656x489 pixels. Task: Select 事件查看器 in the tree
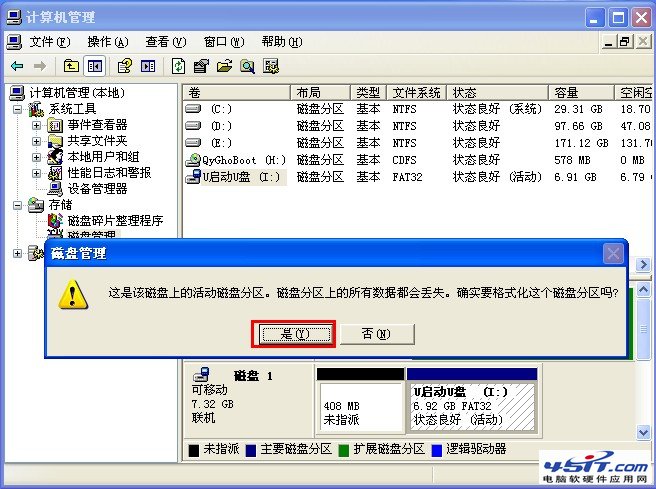[97, 125]
